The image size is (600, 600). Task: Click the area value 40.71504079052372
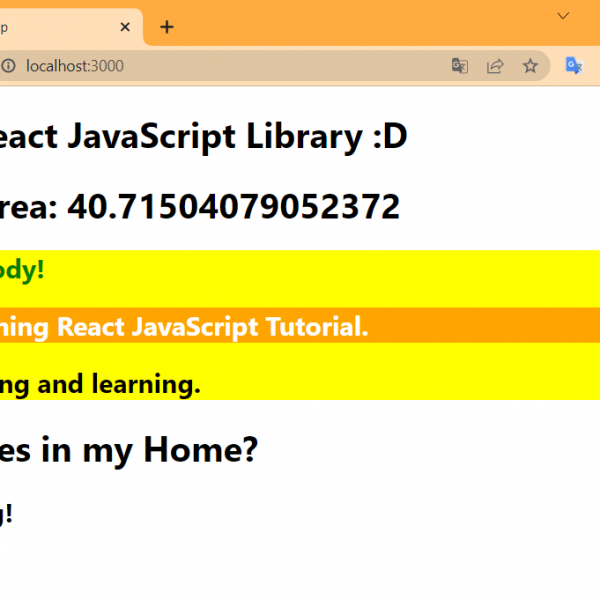pyautogui.click(x=232, y=207)
